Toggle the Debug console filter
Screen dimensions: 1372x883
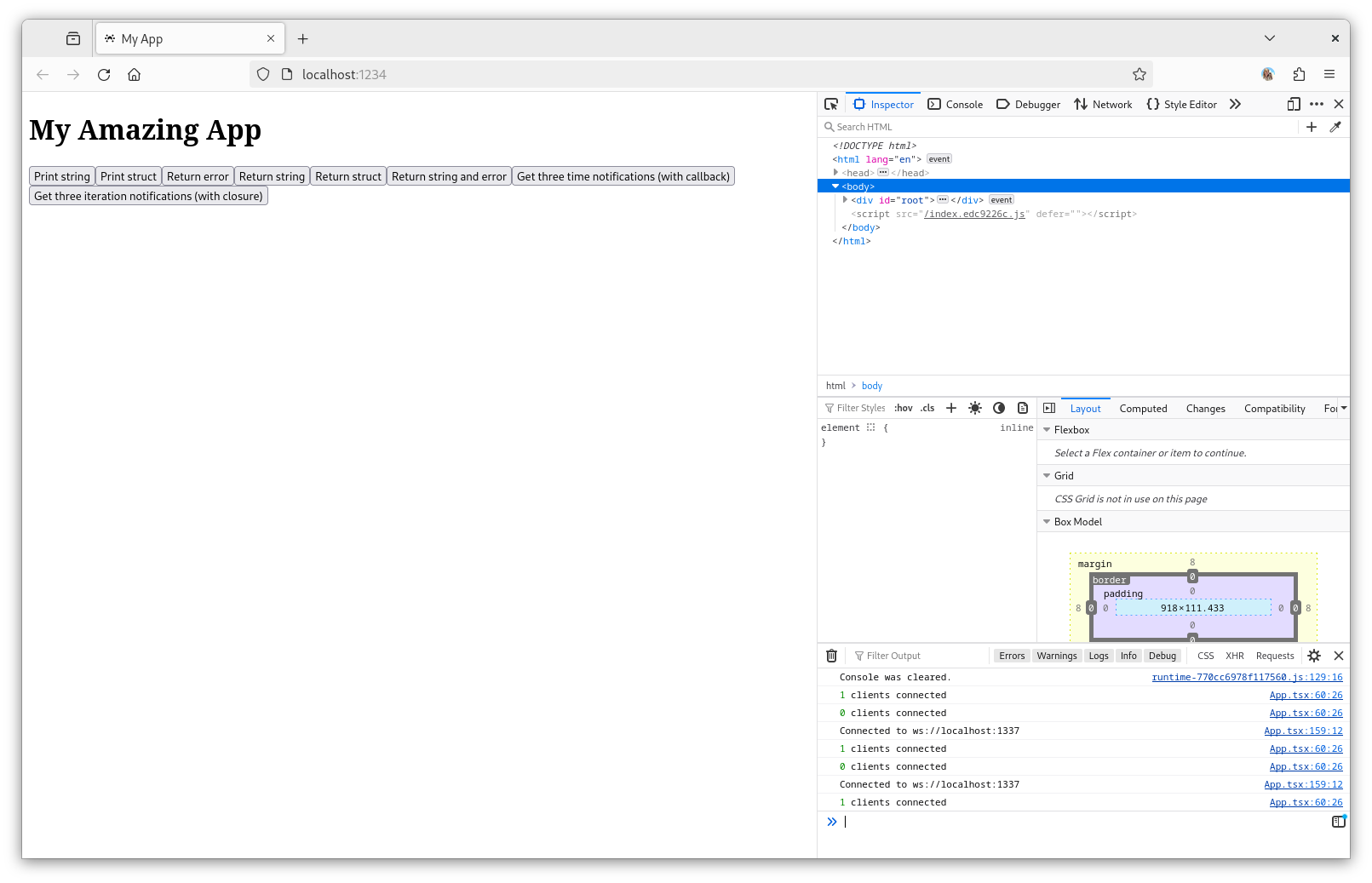coord(1162,656)
